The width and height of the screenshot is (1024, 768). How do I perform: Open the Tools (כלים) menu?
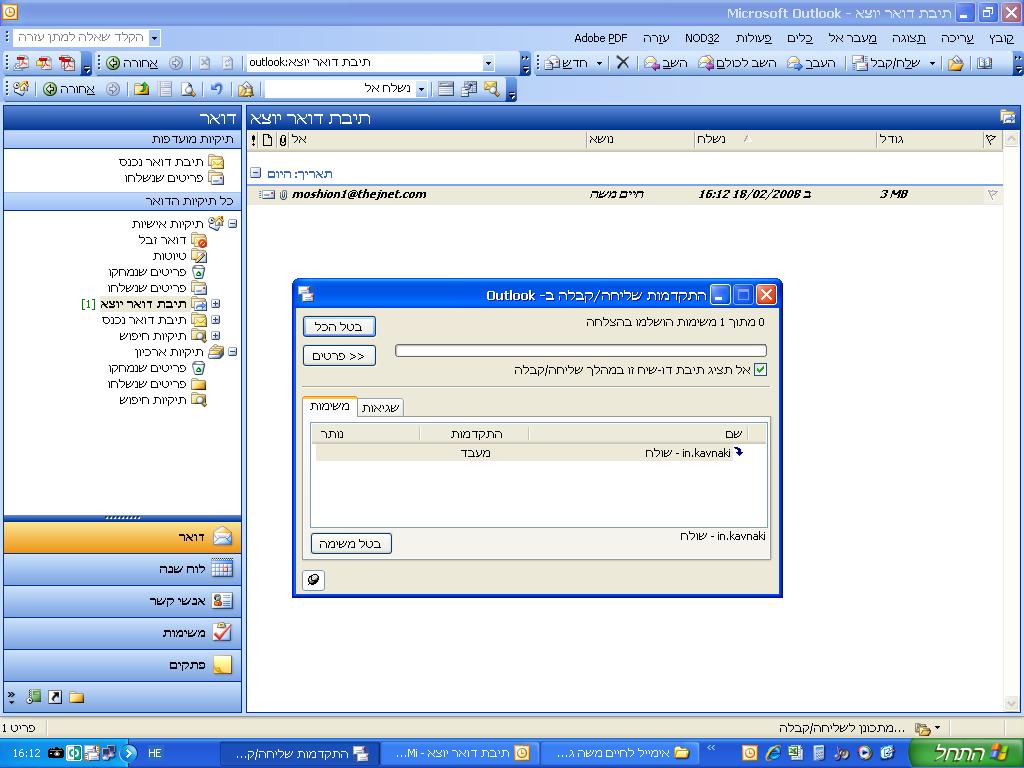coord(800,38)
